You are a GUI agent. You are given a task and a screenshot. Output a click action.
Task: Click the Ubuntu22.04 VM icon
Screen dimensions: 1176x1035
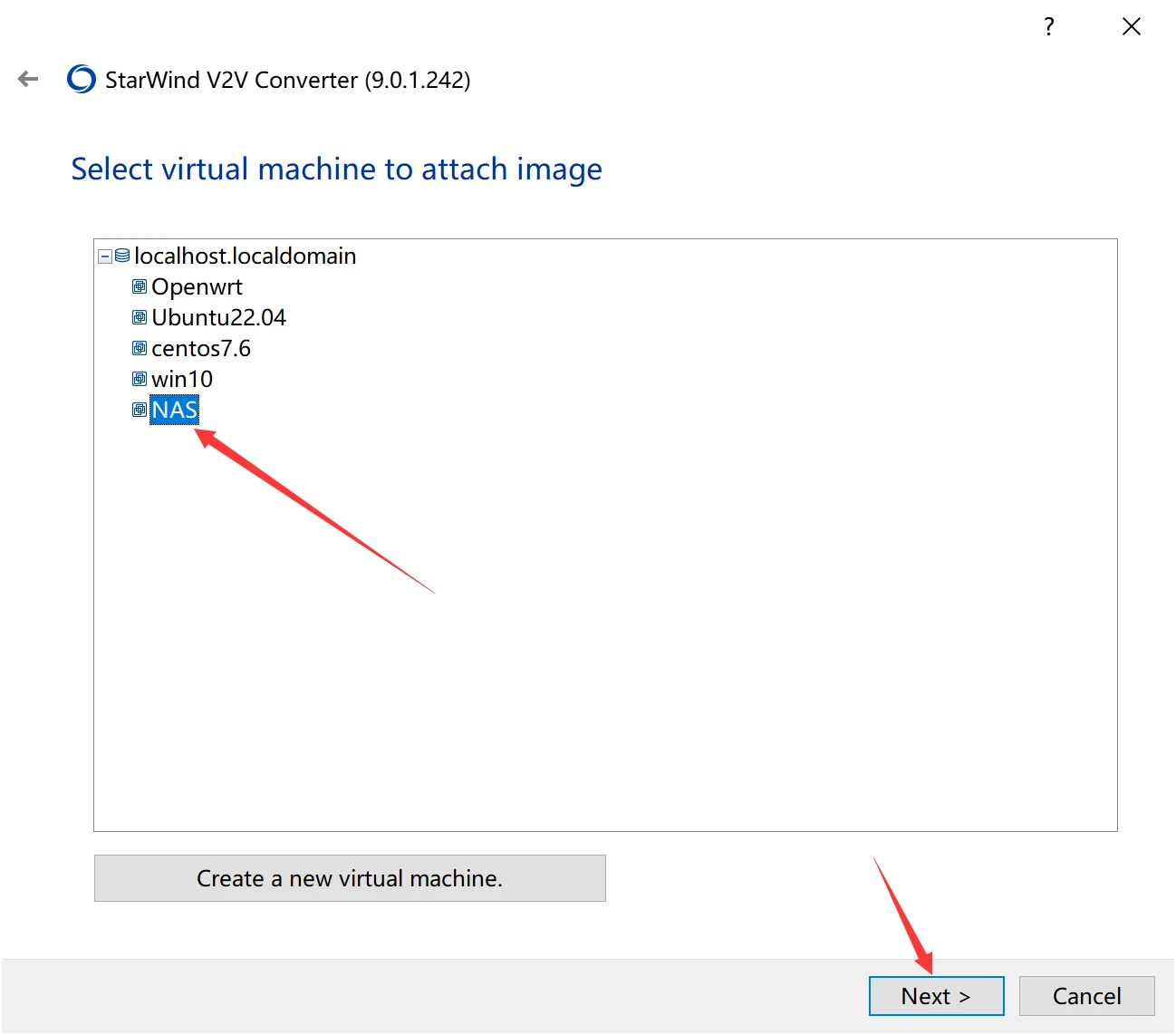140,318
